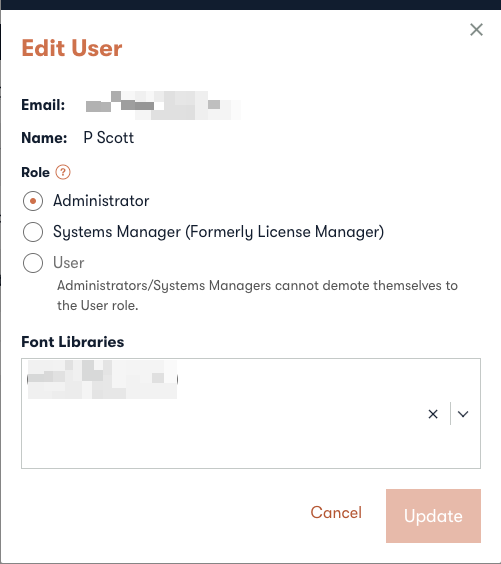Click the Role label text

point(36,172)
